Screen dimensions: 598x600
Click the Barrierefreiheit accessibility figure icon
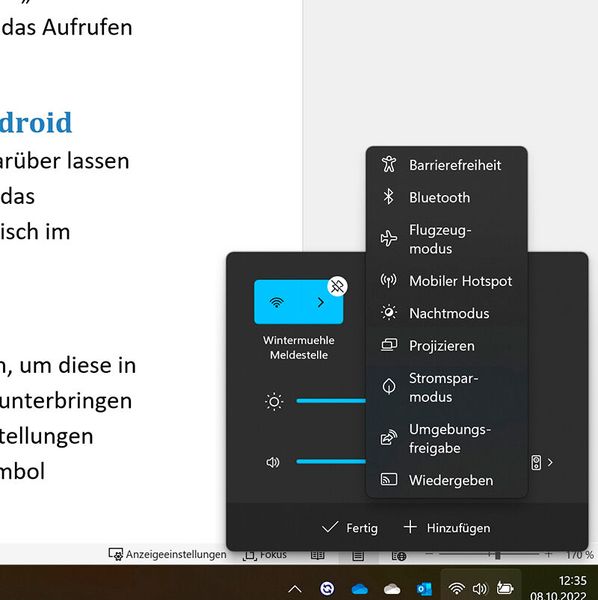coord(389,165)
